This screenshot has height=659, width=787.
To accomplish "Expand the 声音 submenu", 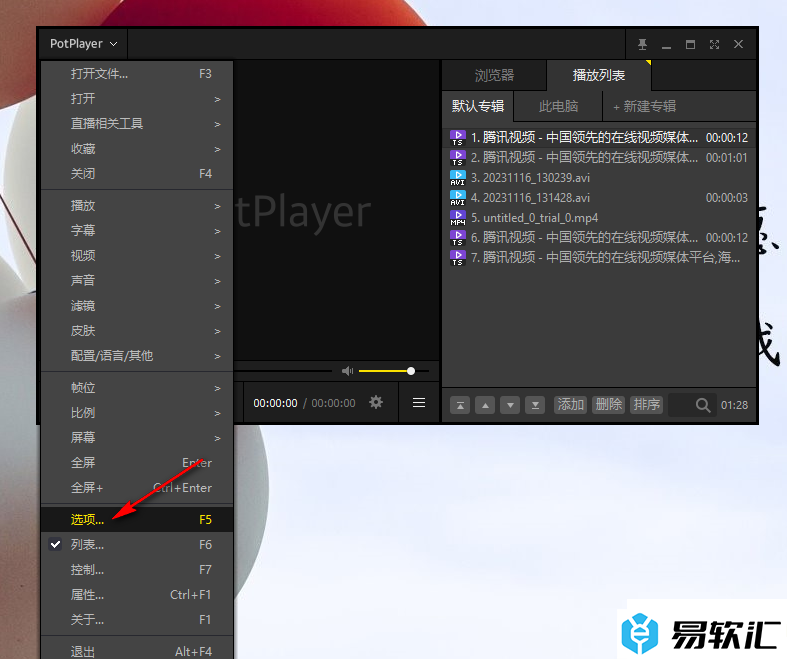I will [x=137, y=281].
